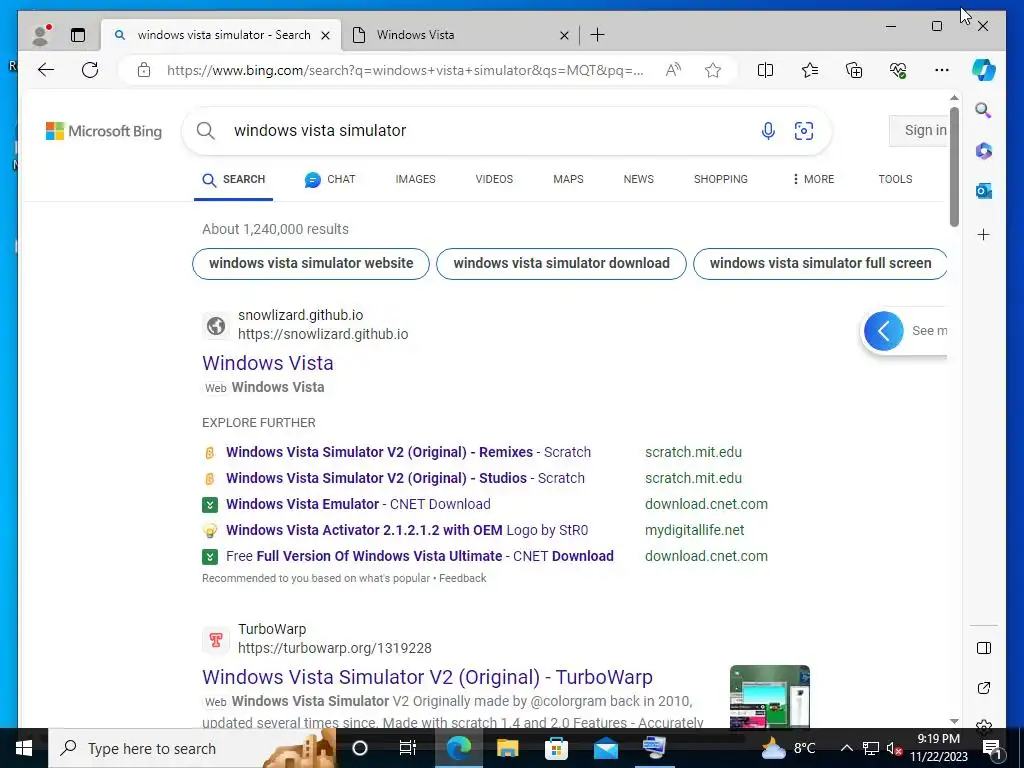Open the split screen icon

pyautogui.click(x=765, y=70)
